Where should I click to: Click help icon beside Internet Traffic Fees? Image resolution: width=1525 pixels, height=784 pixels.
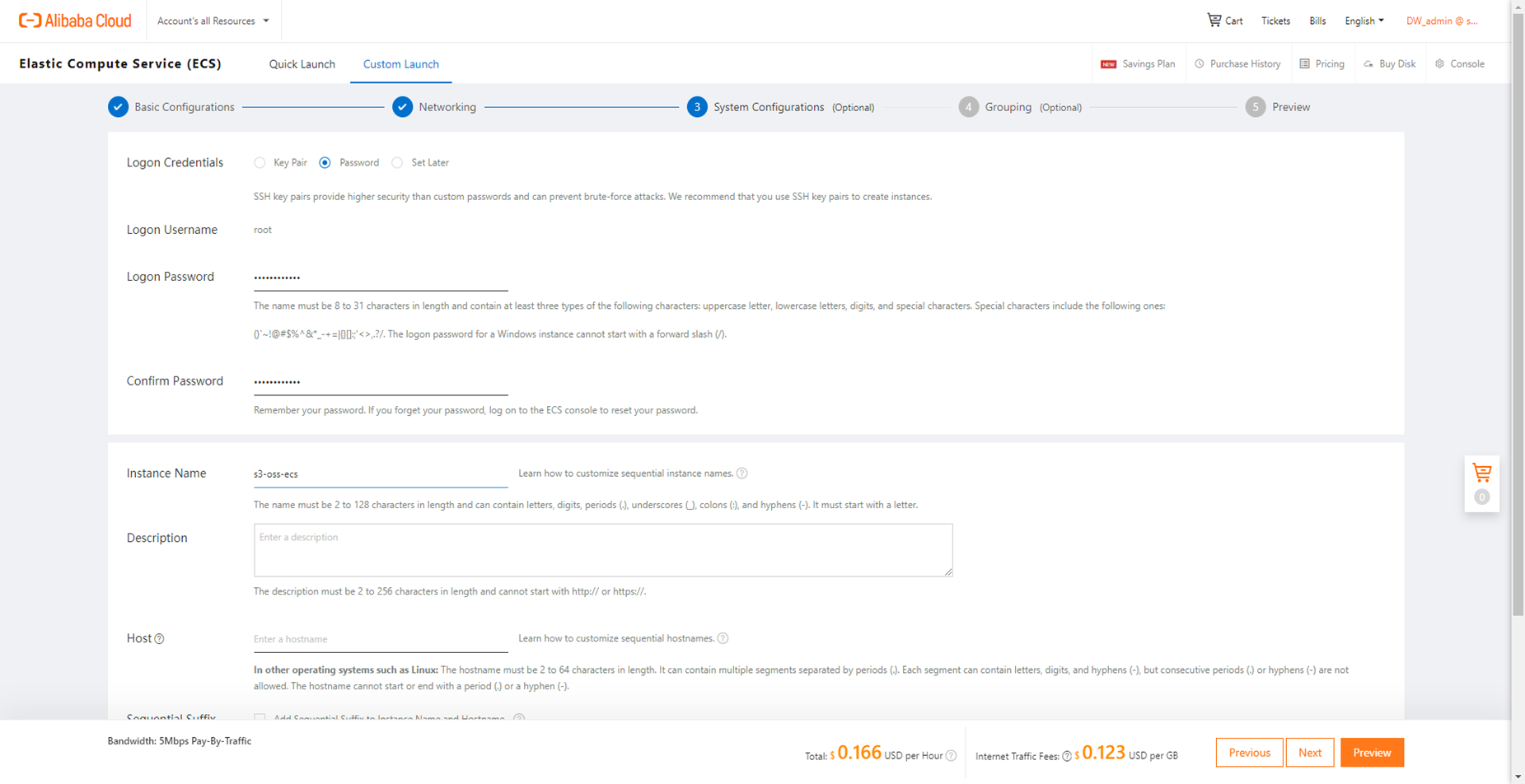click(x=1067, y=756)
